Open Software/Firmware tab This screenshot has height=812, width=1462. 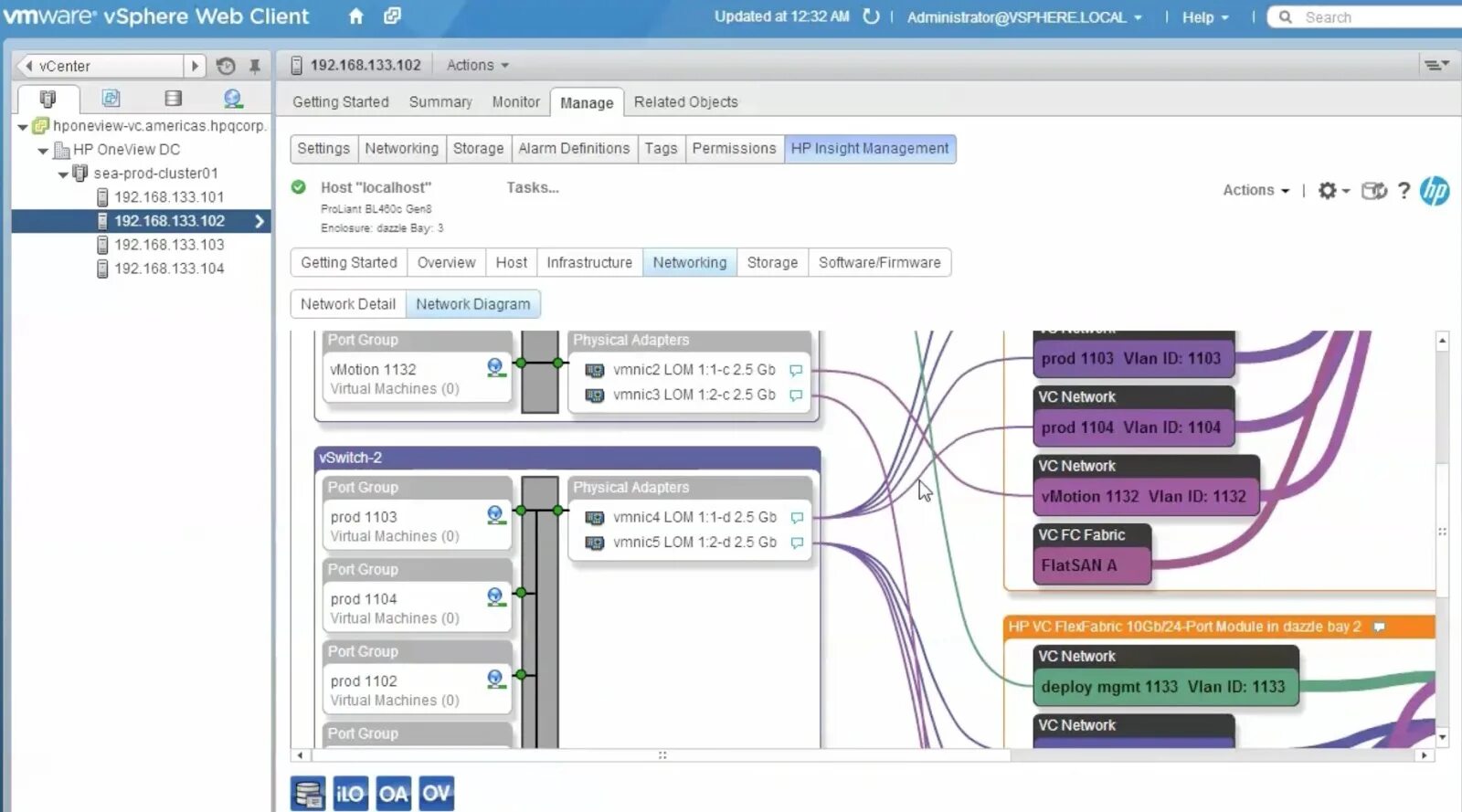880,263
